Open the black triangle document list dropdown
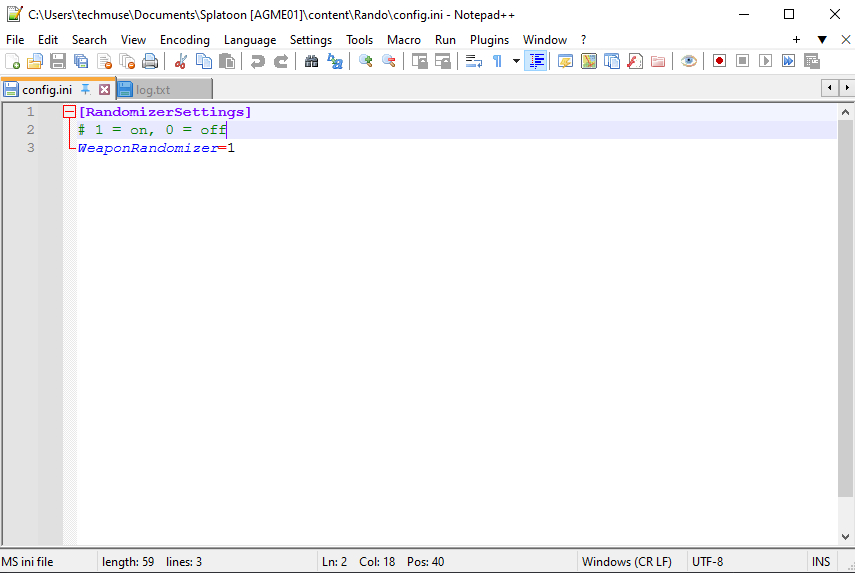The image size is (855, 573). 822,40
